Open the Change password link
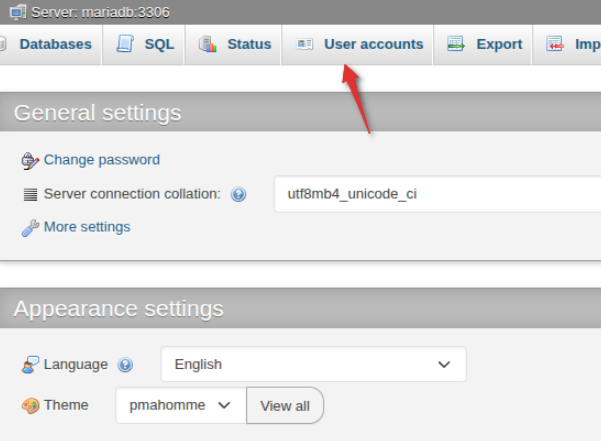 coord(102,160)
